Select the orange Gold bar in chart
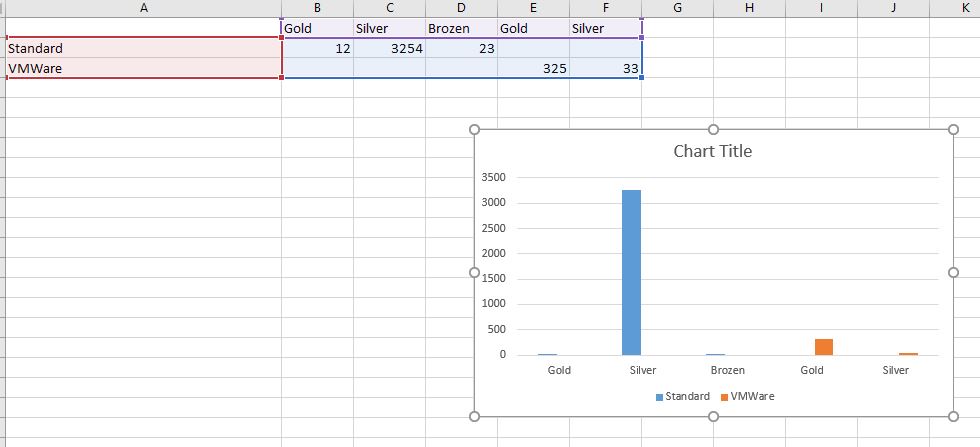 [x=824, y=347]
